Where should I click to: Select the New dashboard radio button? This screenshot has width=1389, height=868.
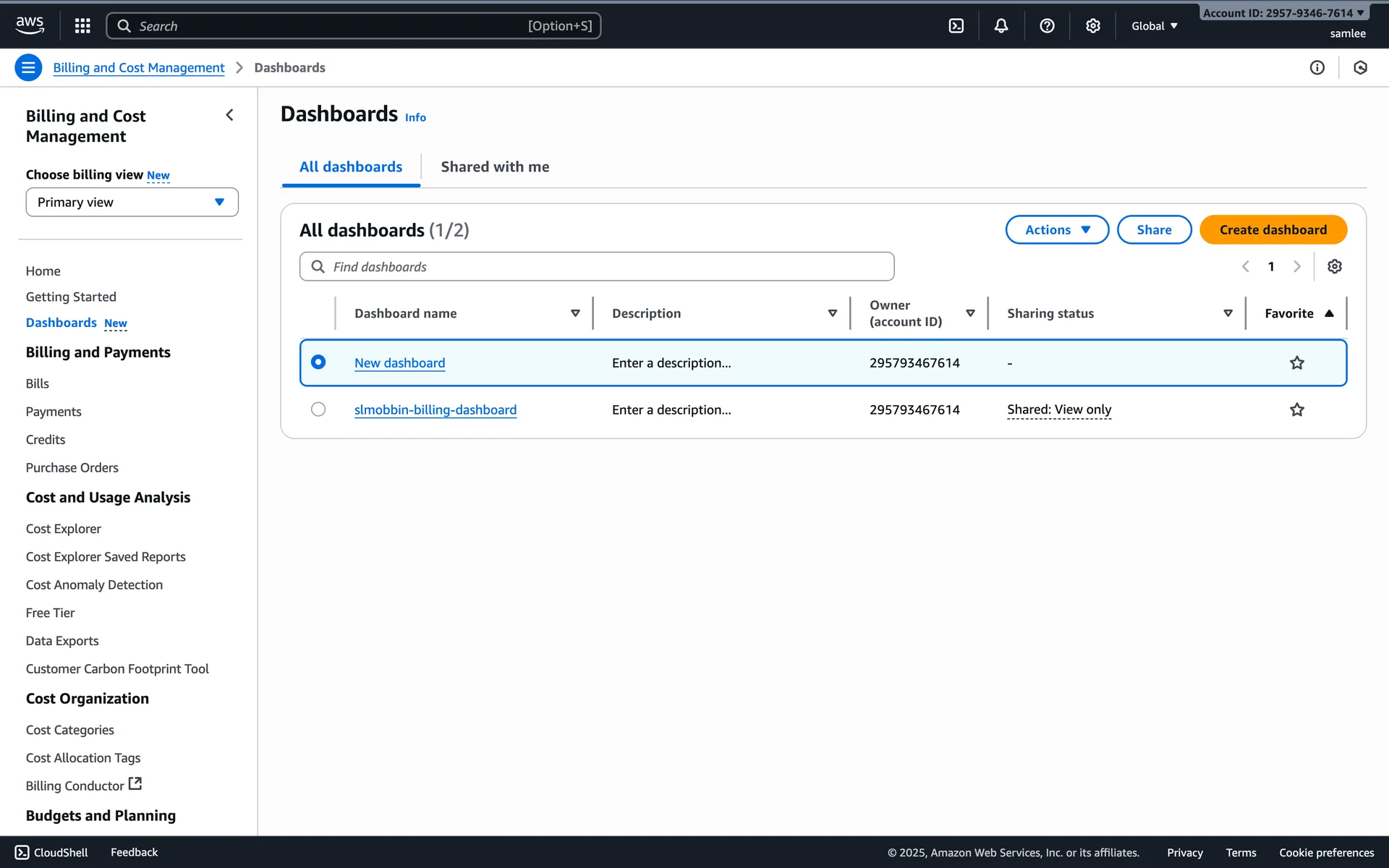[318, 362]
